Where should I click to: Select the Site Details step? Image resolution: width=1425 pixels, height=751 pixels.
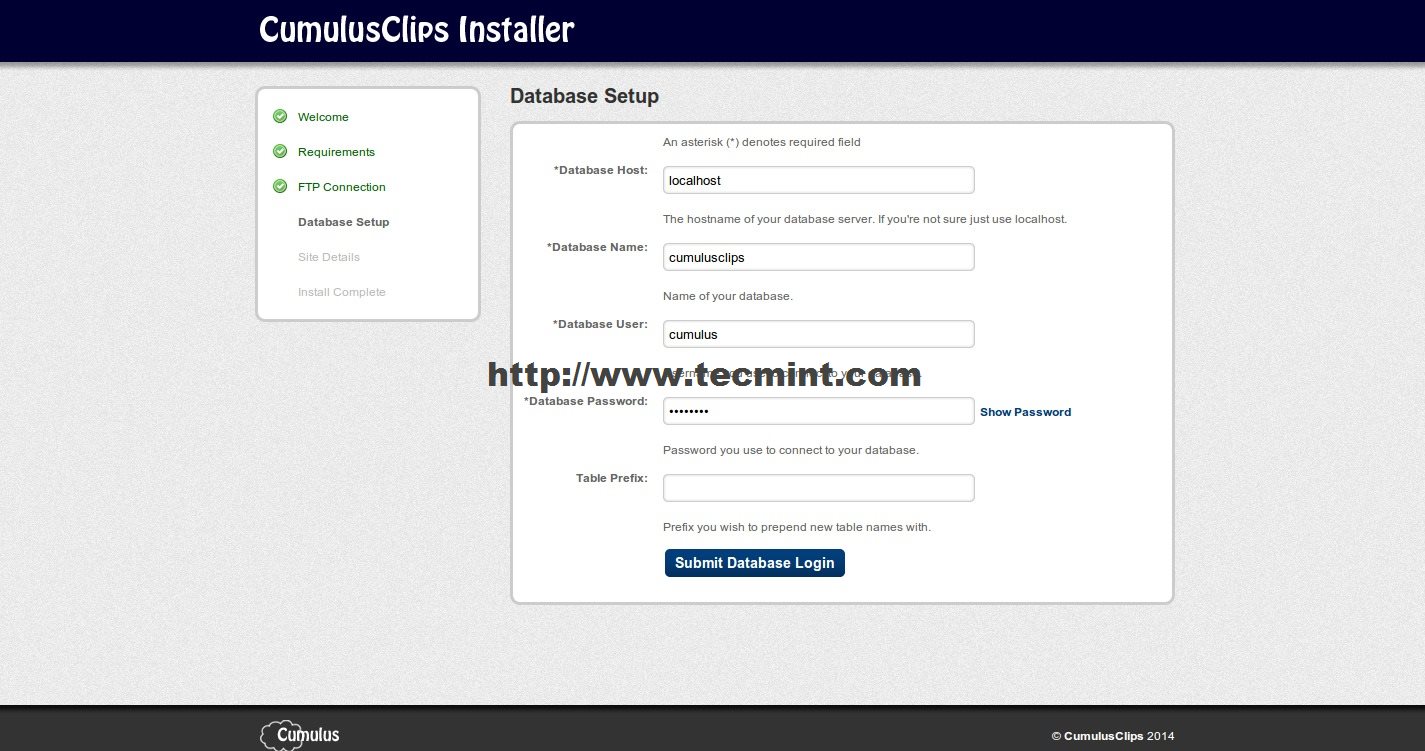tap(328, 257)
